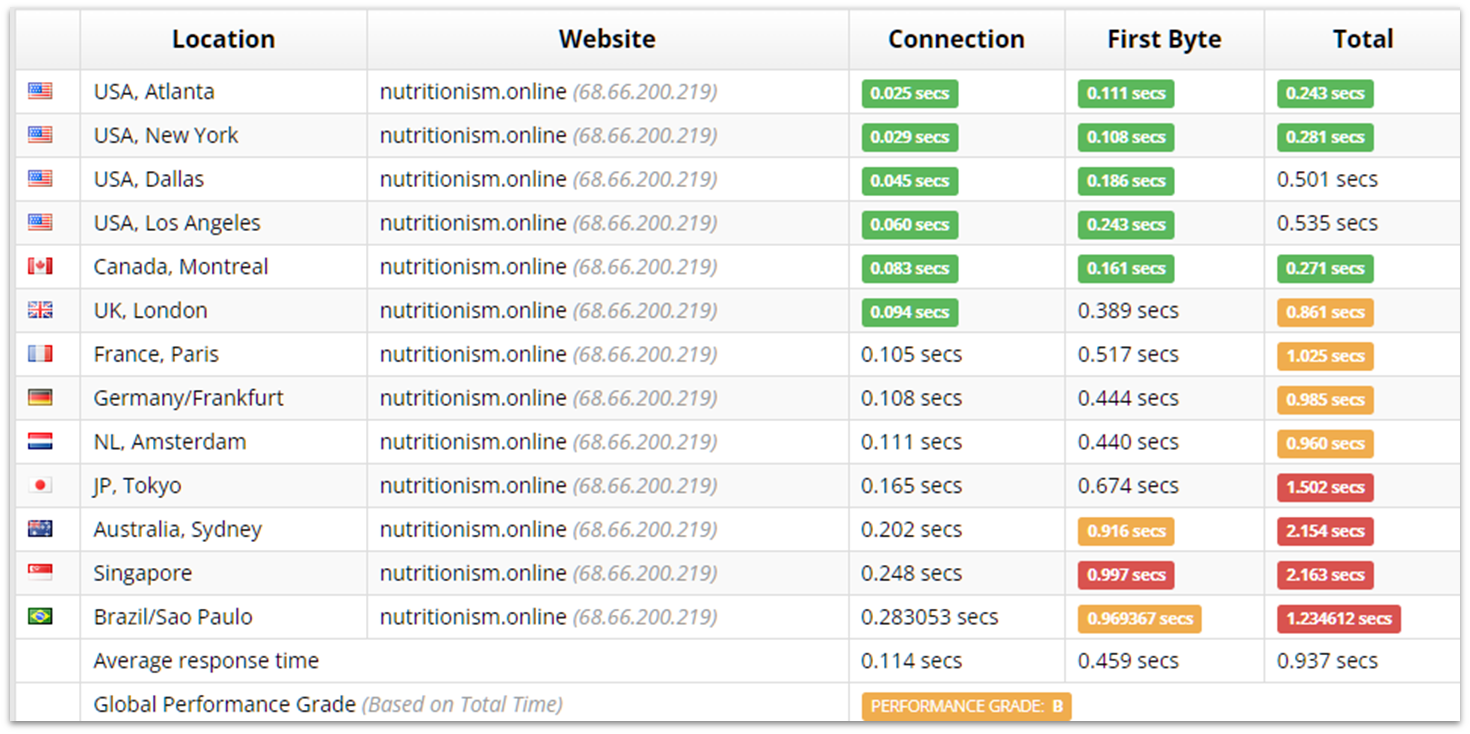The width and height of the screenshot is (1470, 734).
Task: Click the 0.916 secs first byte badge for Sydney
Action: pos(1126,531)
